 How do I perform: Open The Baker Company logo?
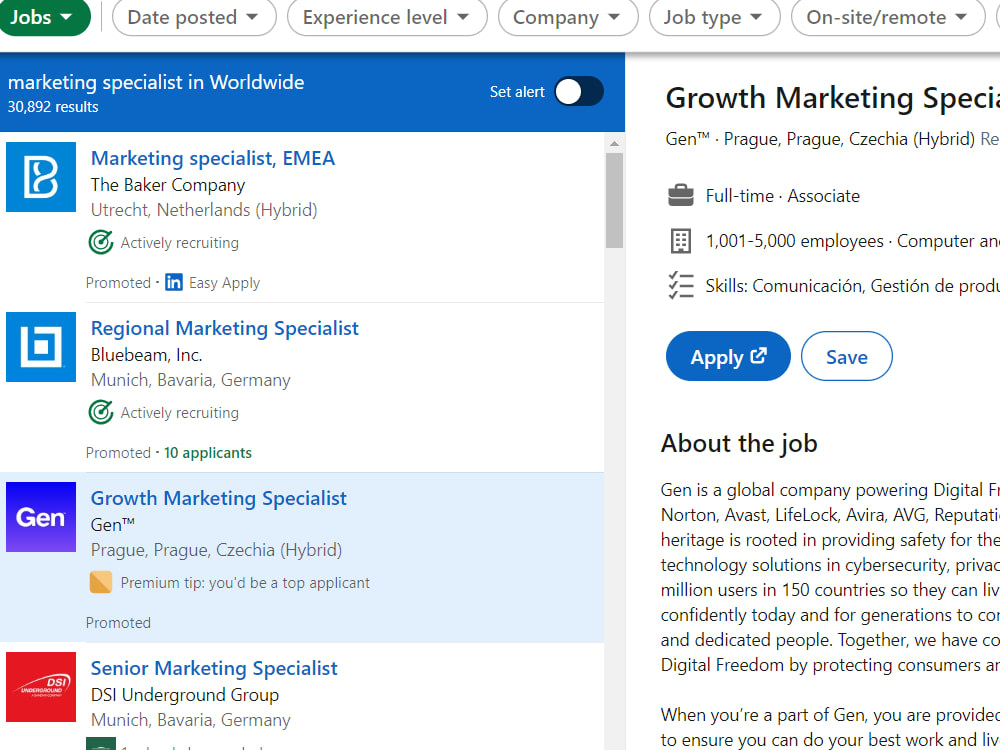(x=41, y=177)
